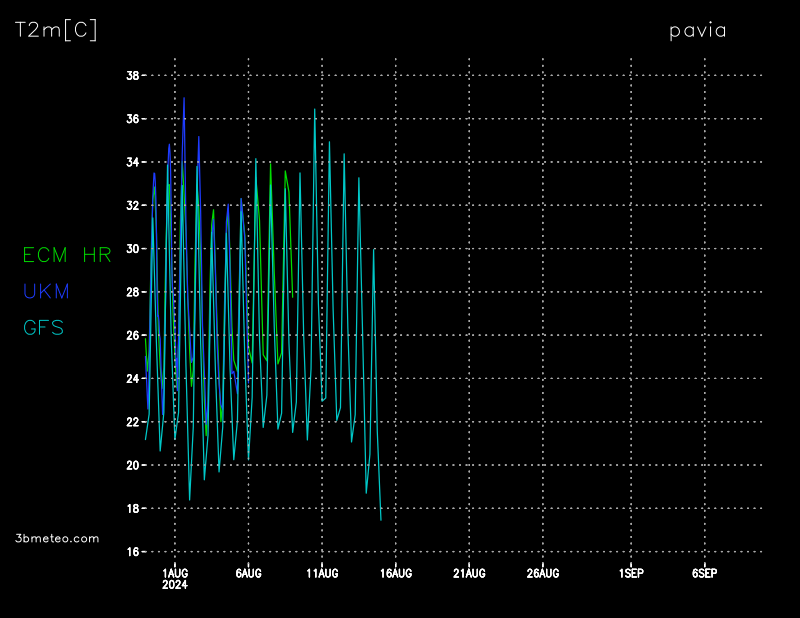The width and height of the screenshot is (800, 618).
Task: Select the 6AUG date label
Action: click(x=248, y=573)
